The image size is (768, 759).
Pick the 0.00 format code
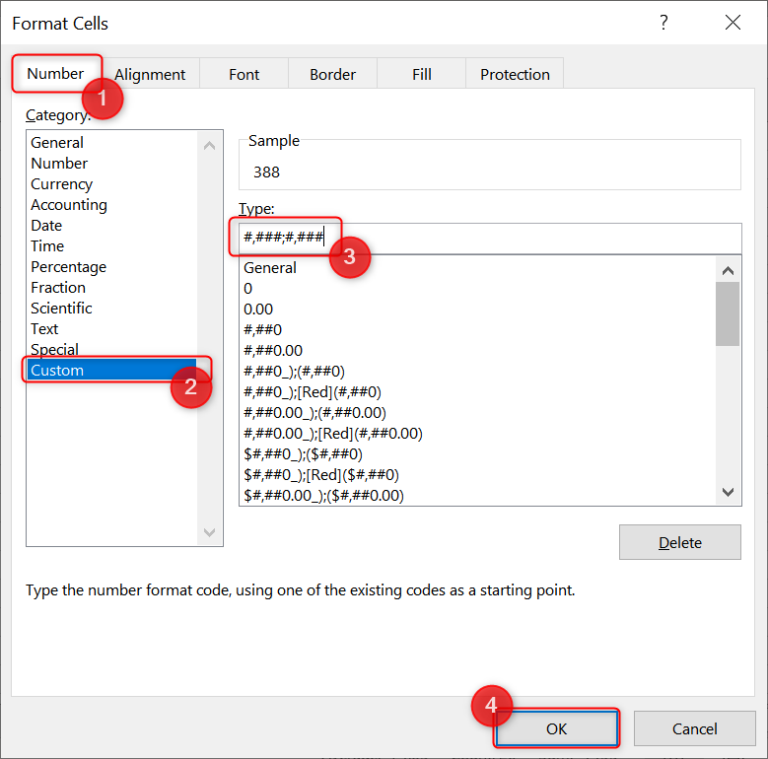click(x=259, y=309)
